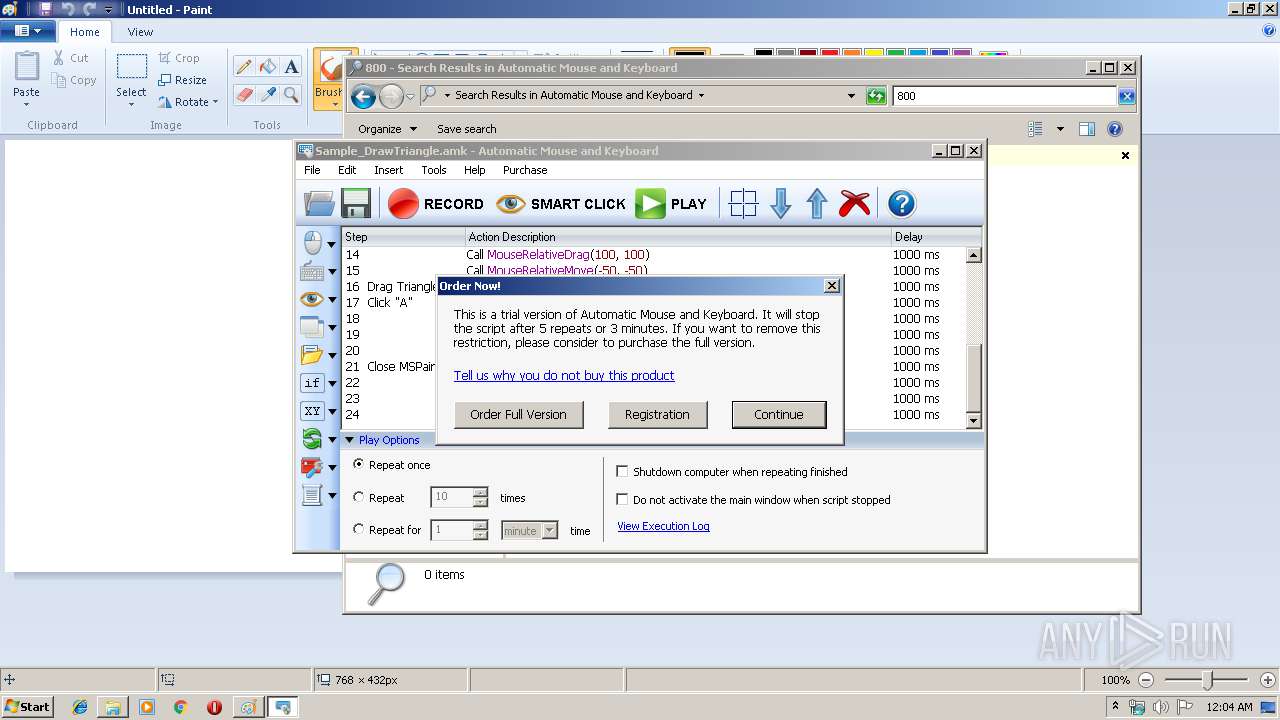Select the Pencil tool in Paint
The image size is (1280, 720).
tap(243, 67)
